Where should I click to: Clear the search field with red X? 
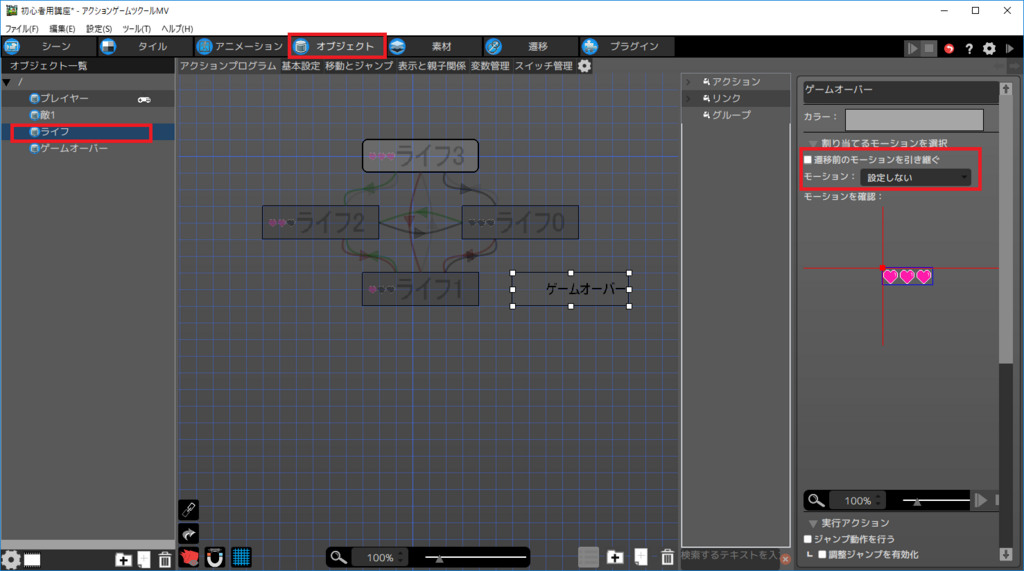(x=785, y=559)
